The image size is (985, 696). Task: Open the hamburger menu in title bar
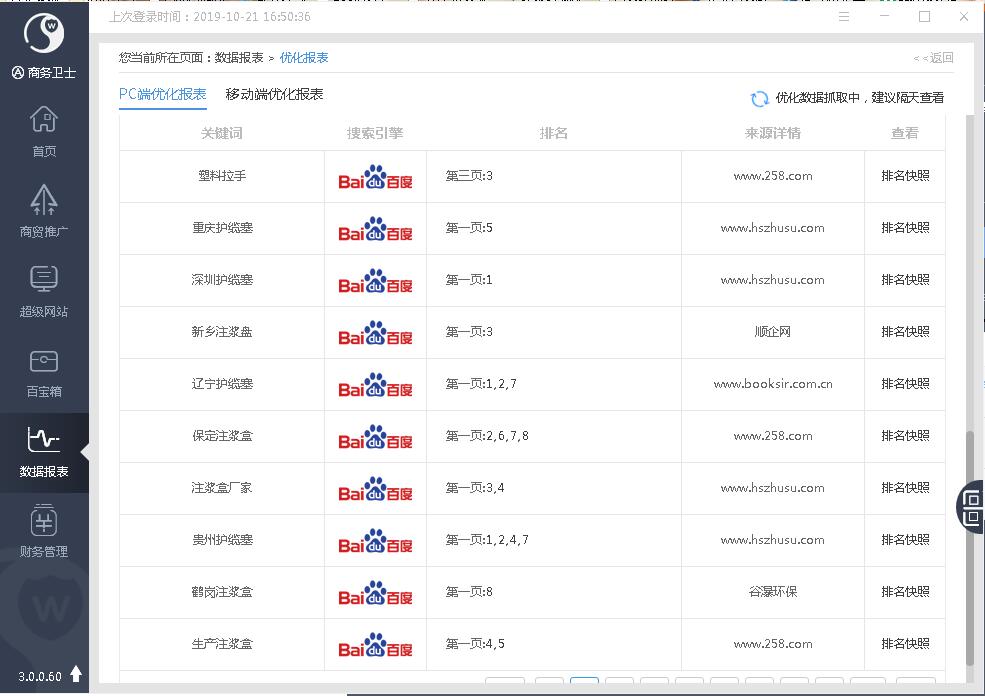click(845, 17)
